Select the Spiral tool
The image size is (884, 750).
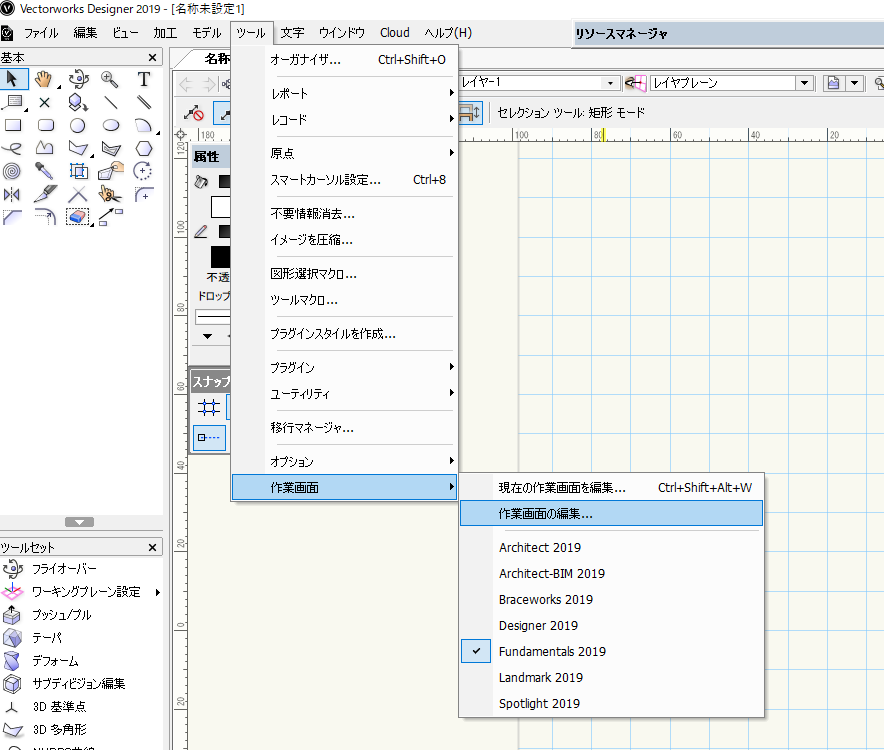(12, 171)
